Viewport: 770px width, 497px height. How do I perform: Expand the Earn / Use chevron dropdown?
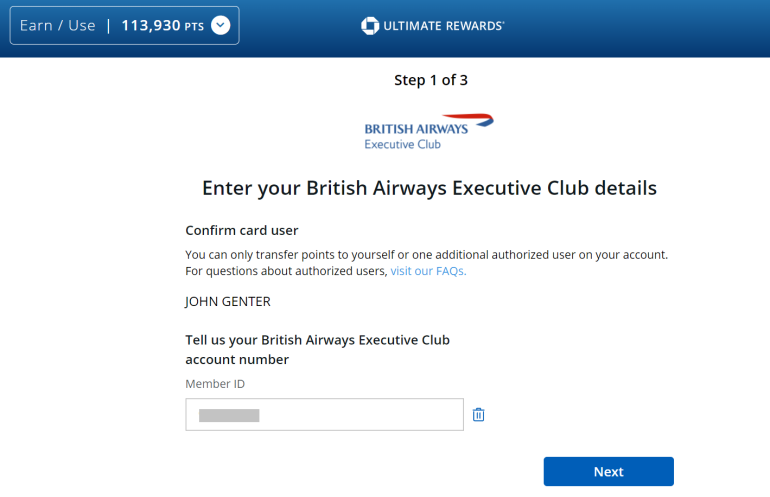[220, 26]
